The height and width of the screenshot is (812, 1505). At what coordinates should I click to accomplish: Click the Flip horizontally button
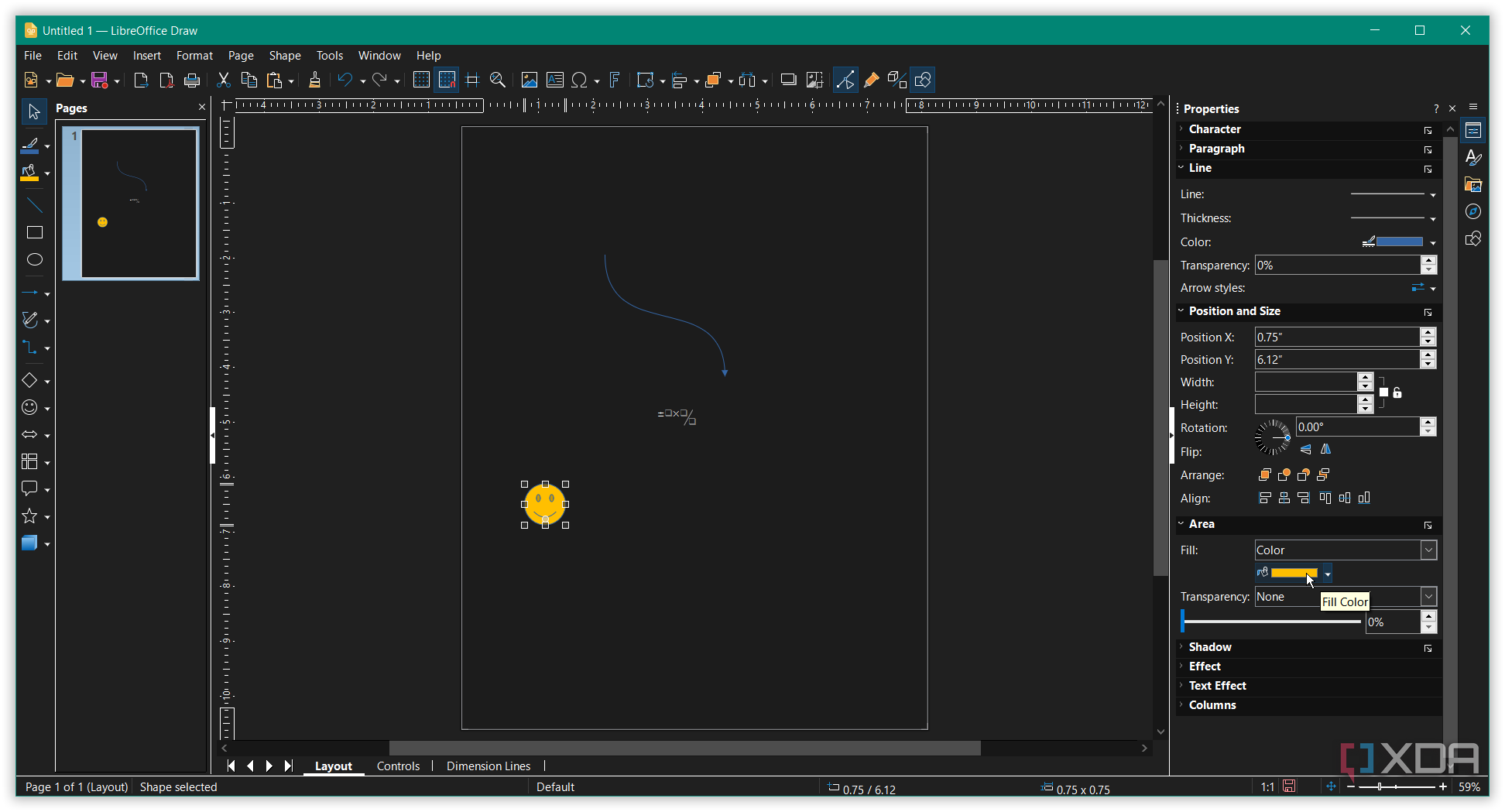[1325, 450]
